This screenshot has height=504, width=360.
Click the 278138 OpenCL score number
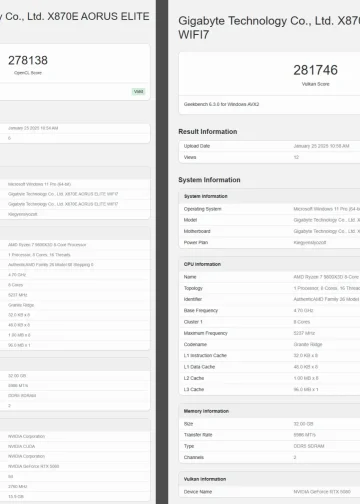pos(28,60)
